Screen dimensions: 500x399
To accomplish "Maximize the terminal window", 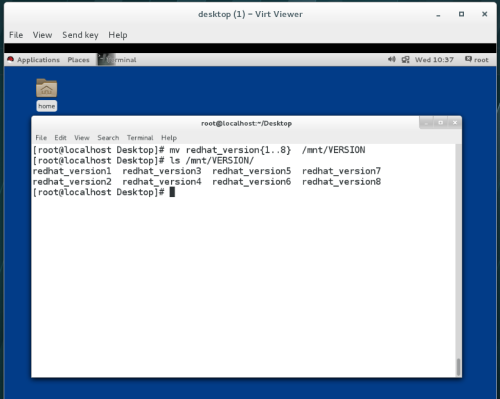I will [x=441, y=123].
